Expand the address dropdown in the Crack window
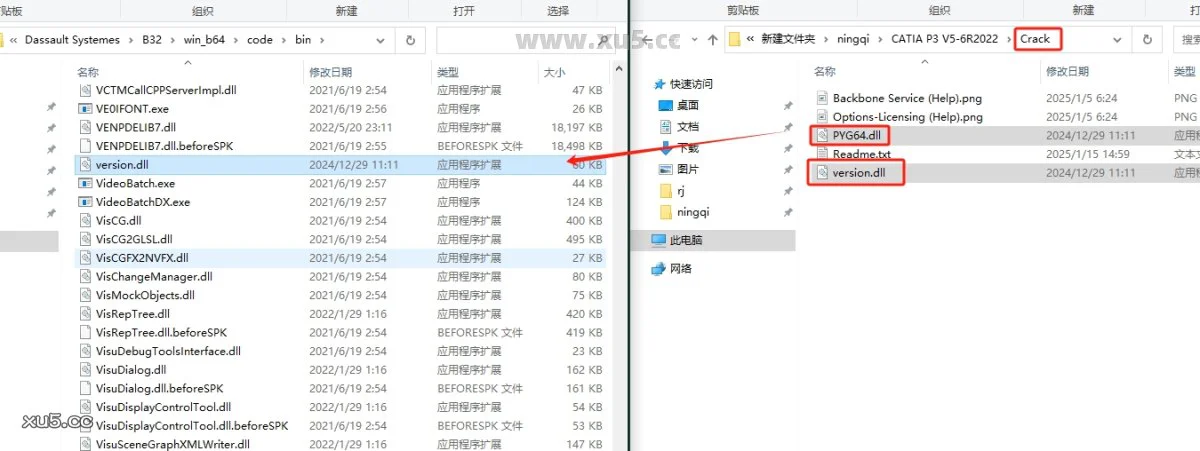The image size is (1200, 451). tap(1119, 40)
